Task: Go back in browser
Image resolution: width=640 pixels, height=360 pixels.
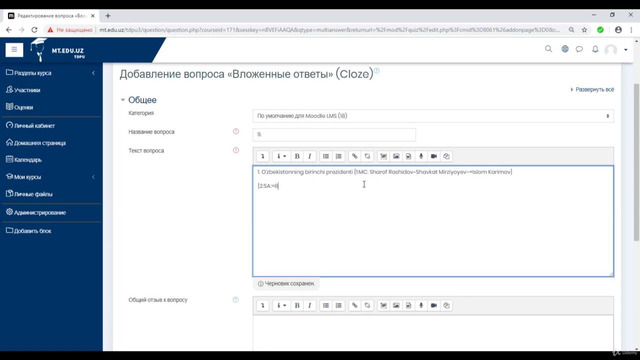Action: pos(9,30)
